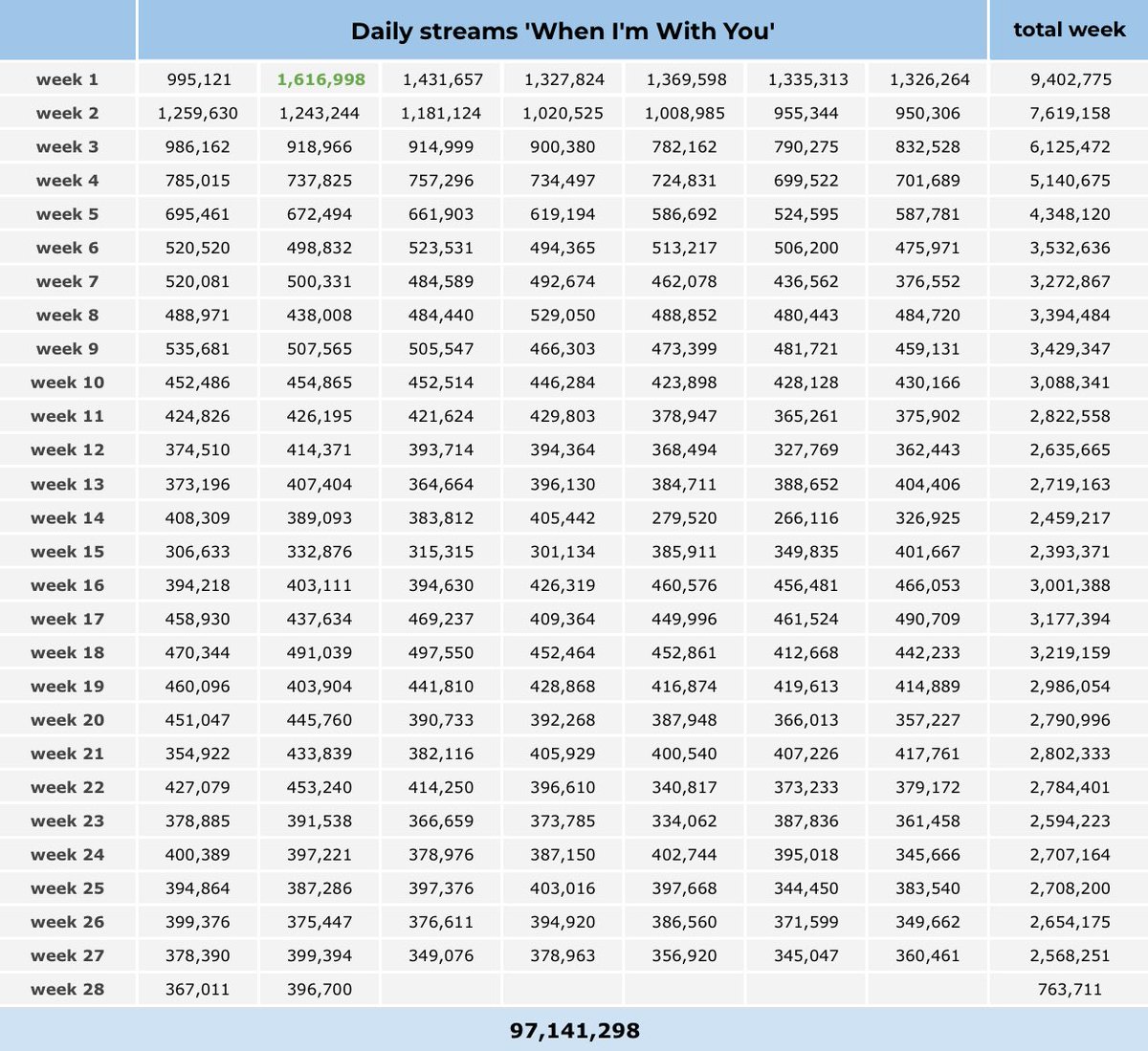Select the 340,817 cell in week 22
This screenshot has width=1148, height=1051.
tap(684, 787)
